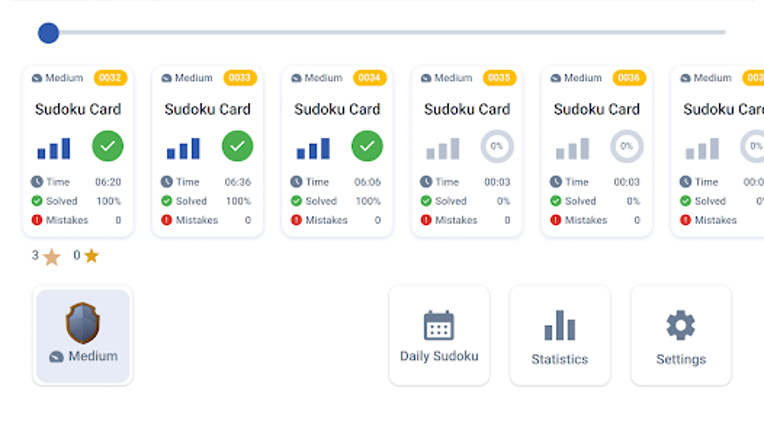Viewport: 764px width, 430px height.
Task: Click the blue difficulty bars on card 0034
Action: 313,149
